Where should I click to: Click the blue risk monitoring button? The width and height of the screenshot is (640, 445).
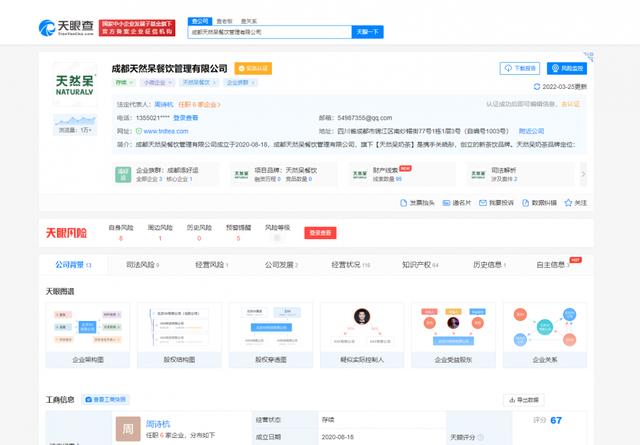(567, 68)
